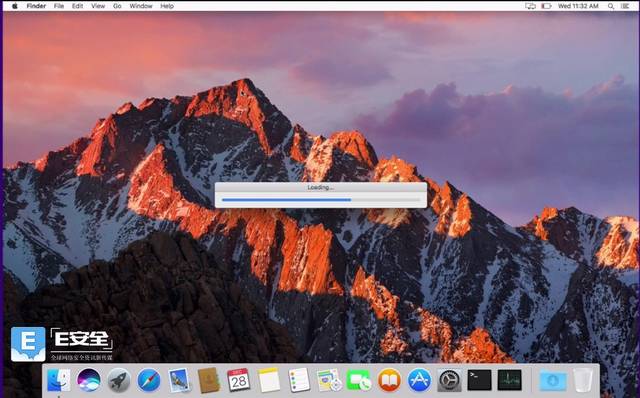Open the Contacts address book
The width and height of the screenshot is (640, 398).
tap(209, 380)
